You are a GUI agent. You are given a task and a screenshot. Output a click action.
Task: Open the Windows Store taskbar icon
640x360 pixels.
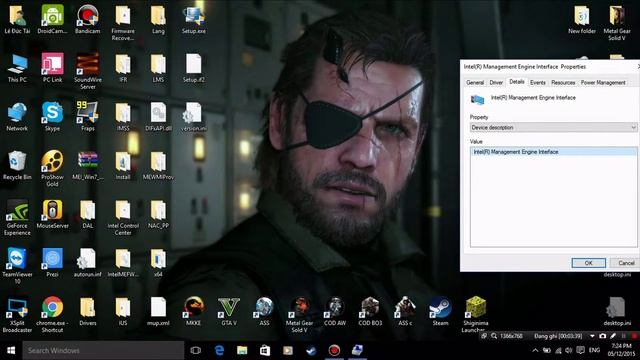click(265, 350)
